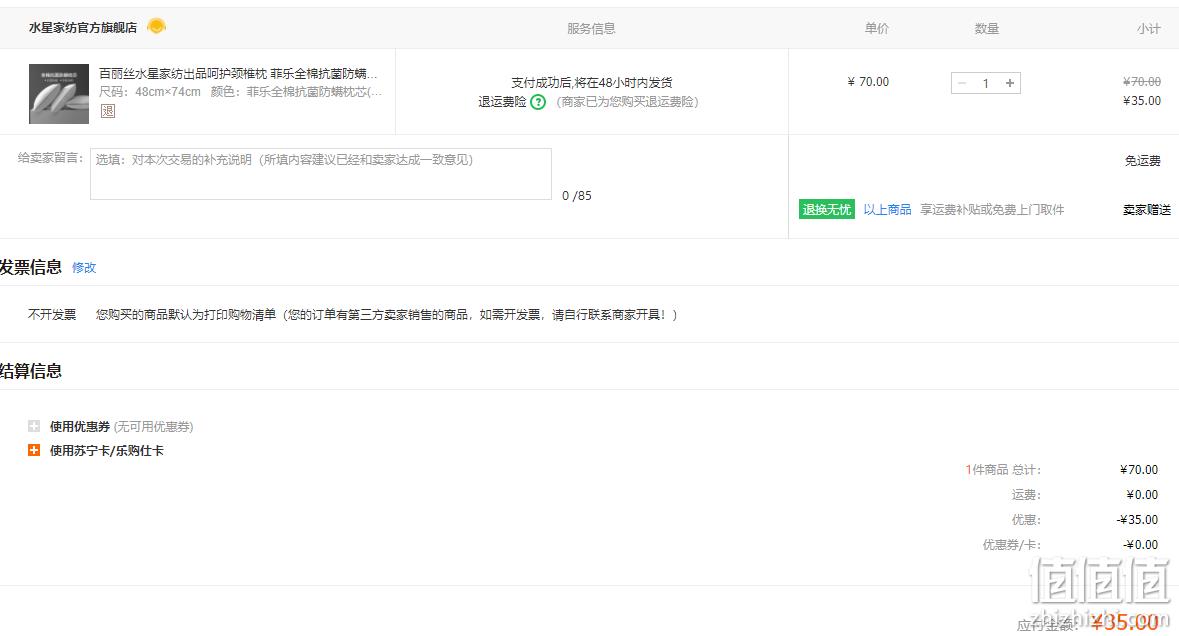Click the 优惠 discount amount -¥35.00
Viewport: 1179px width, 636px height.
(x=1137, y=519)
